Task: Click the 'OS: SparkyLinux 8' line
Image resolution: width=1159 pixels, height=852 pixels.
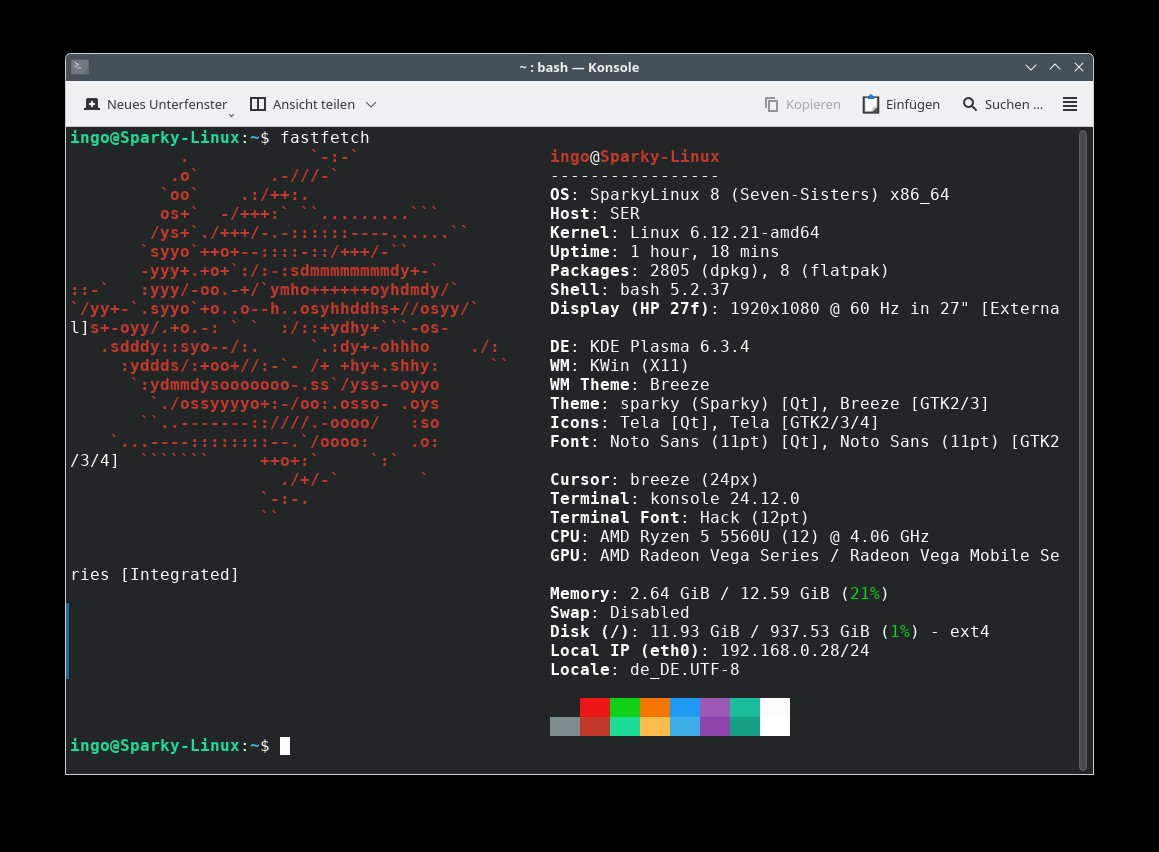Action: 750,194
